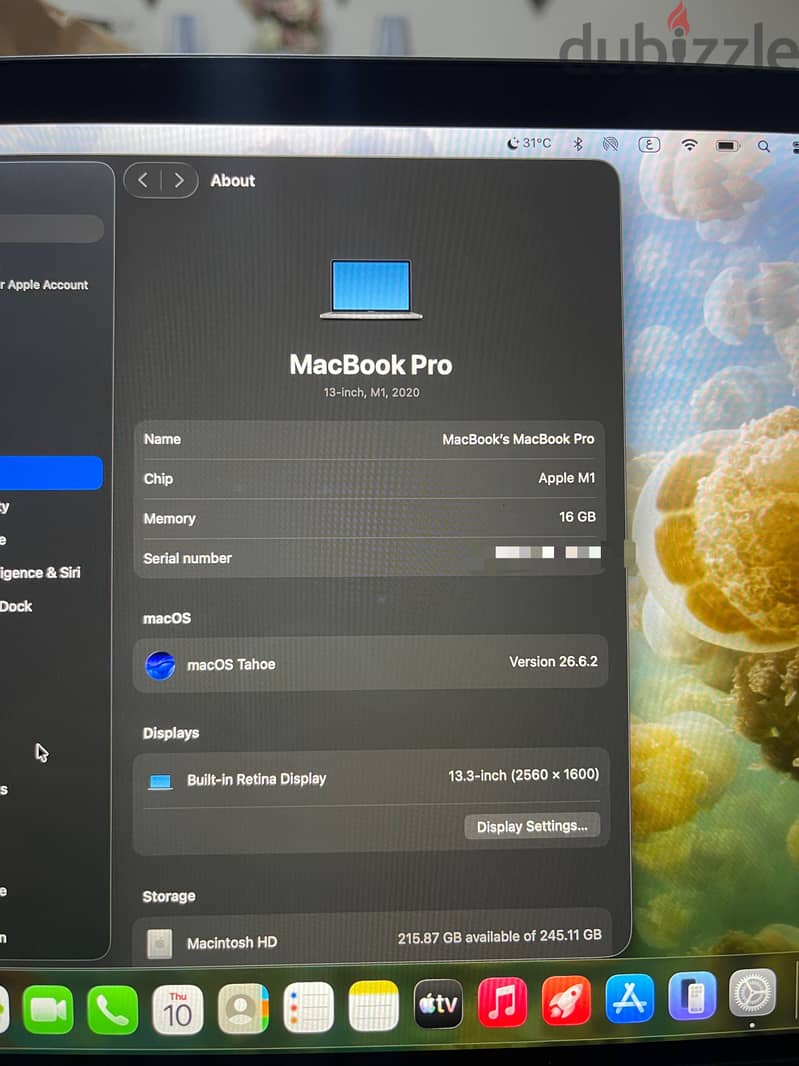Select the Apple Account sidebar entry
The image size is (799, 1066).
tap(45, 285)
